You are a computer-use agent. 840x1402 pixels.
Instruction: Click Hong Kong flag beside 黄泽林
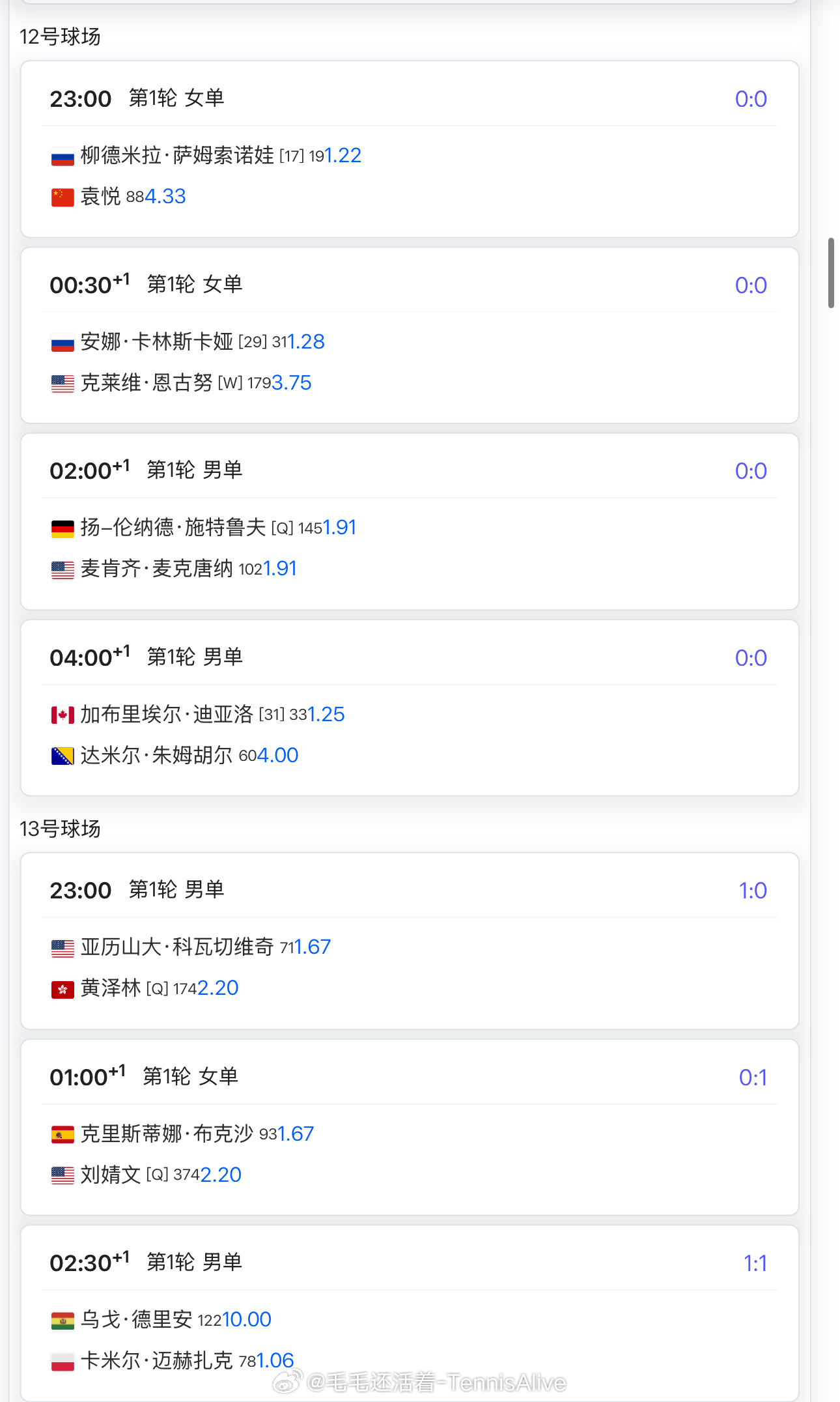[x=63, y=990]
